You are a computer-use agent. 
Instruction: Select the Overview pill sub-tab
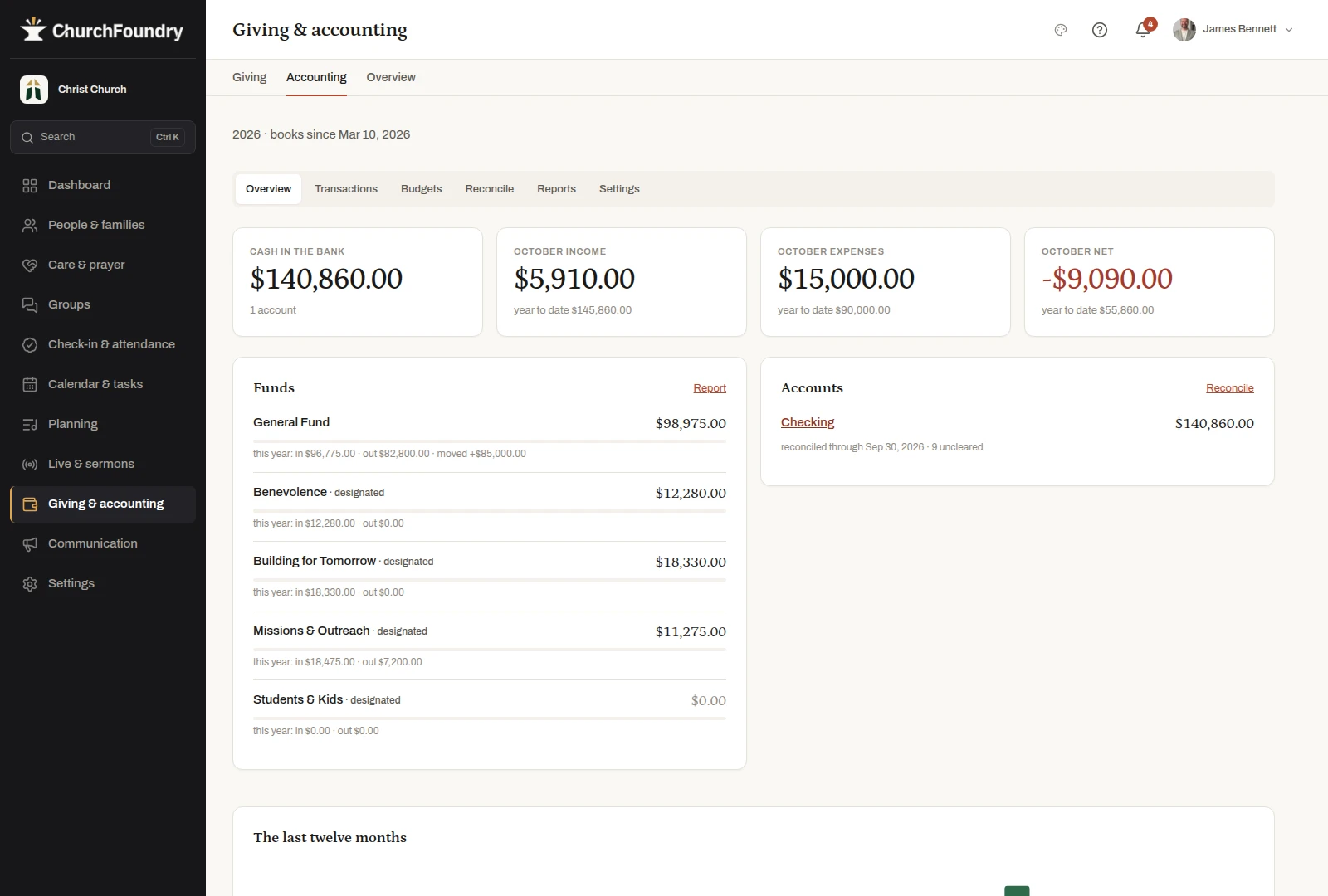pyautogui.click(x=269, y=189)
